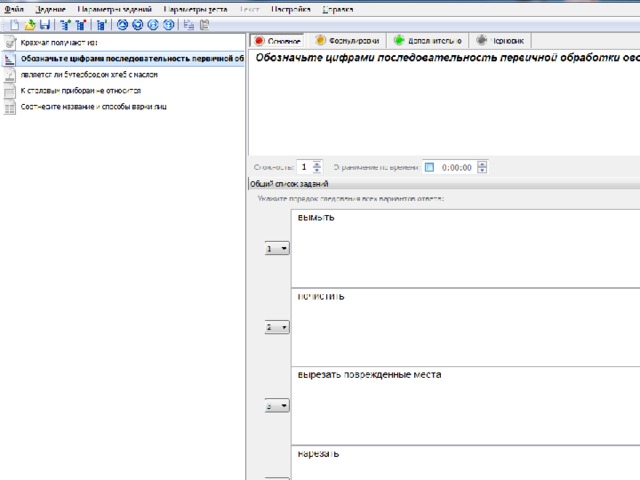Click the 'нарезать' answer text field
The height and width of the screenshot is (480, 640).
465,463
